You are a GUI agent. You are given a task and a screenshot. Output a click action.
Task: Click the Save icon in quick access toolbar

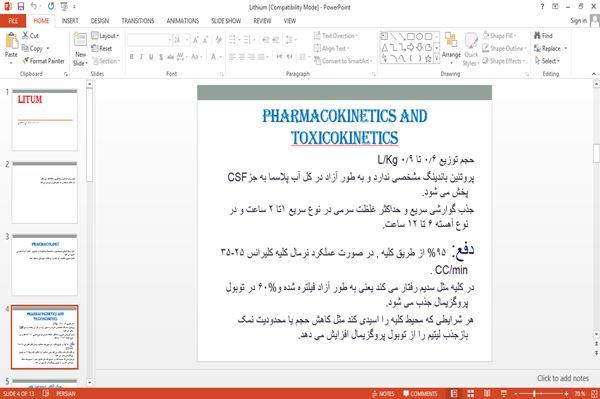21,7
